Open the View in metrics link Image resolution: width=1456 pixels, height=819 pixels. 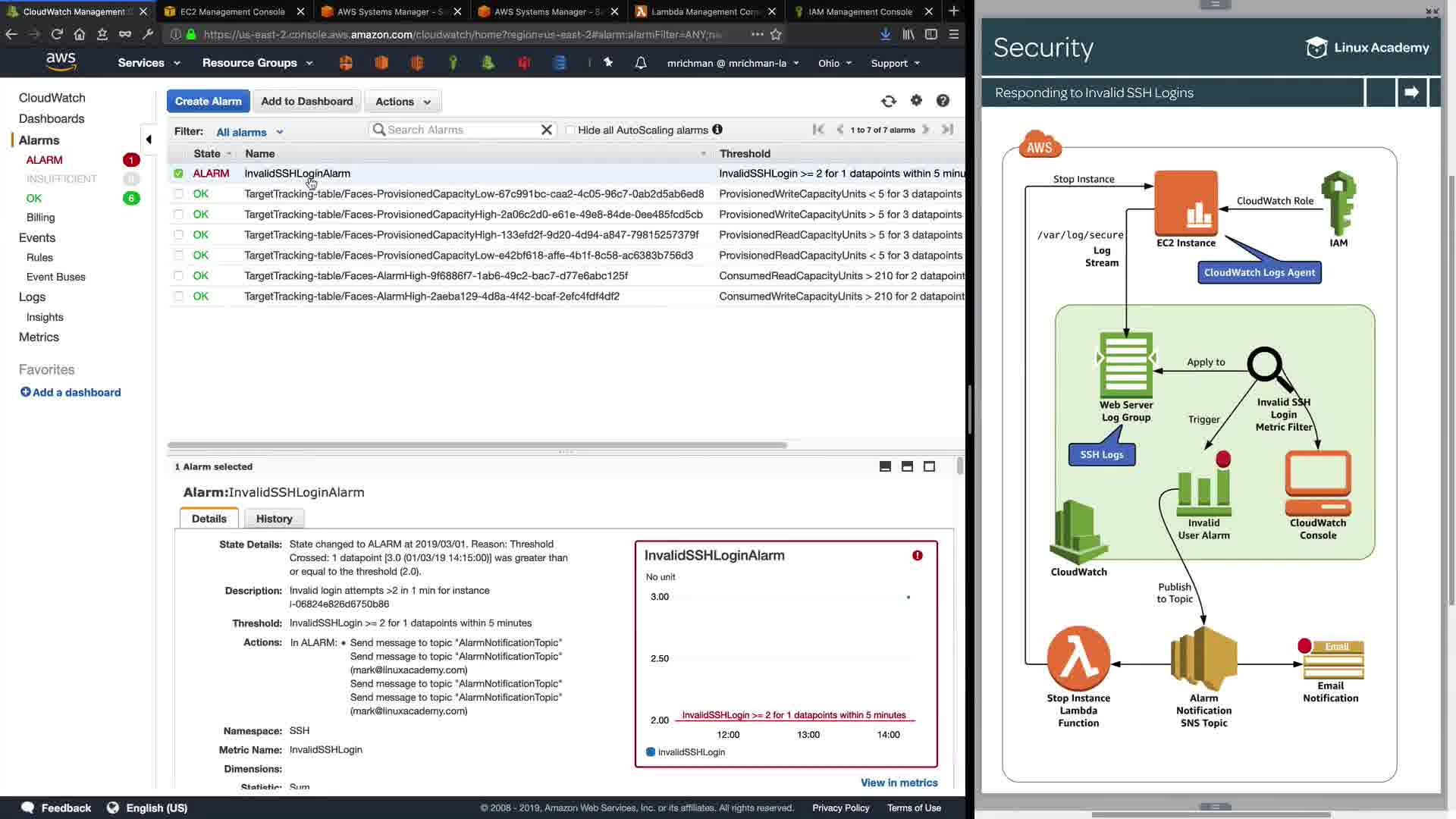point(899,783)
